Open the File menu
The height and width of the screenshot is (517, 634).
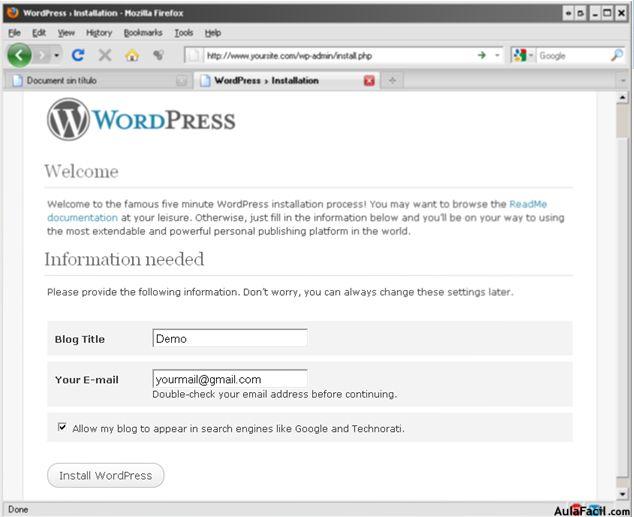tap(15, 33)
